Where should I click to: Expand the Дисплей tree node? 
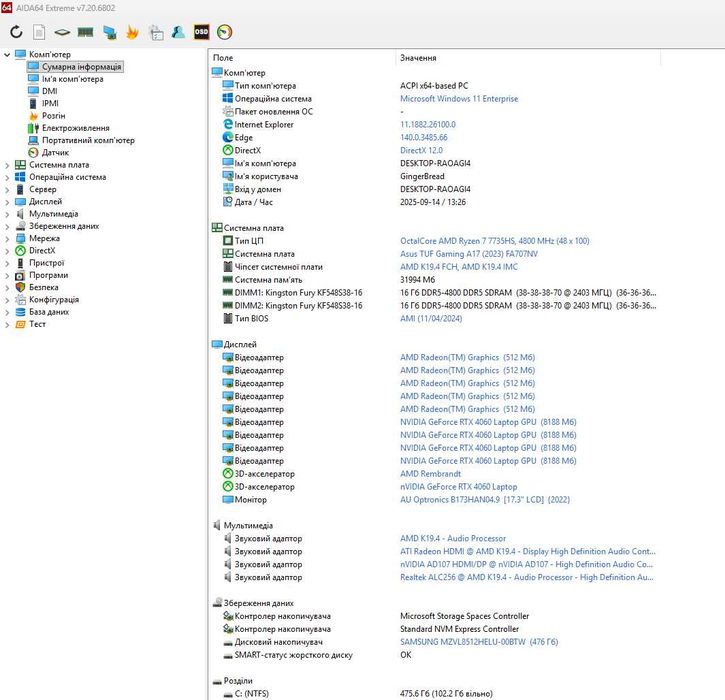(7, 202)
